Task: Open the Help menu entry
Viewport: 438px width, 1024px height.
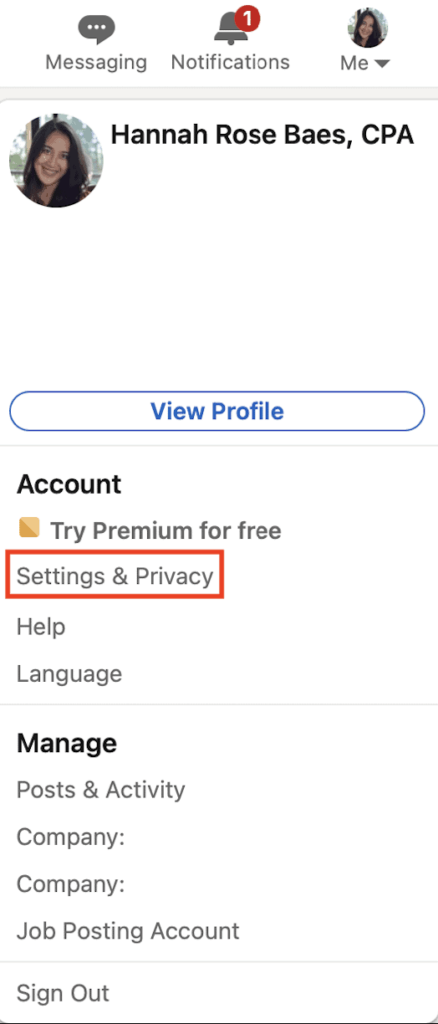Action: (40, 626)
